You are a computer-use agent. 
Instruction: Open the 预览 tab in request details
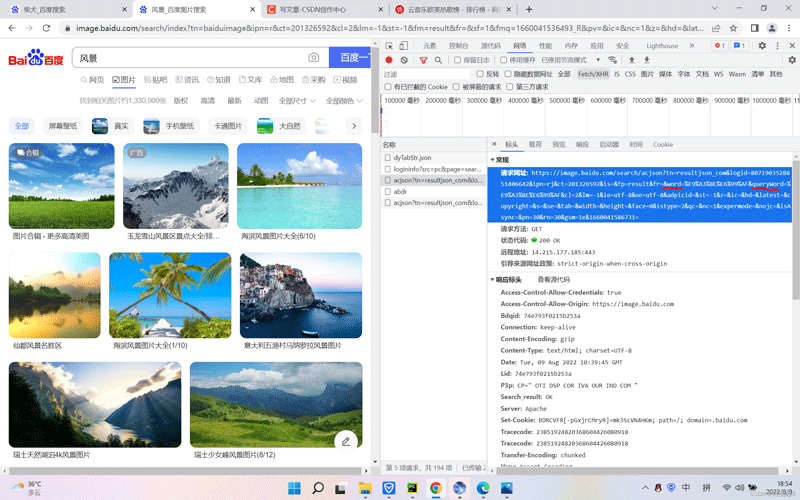click(559, 145)
